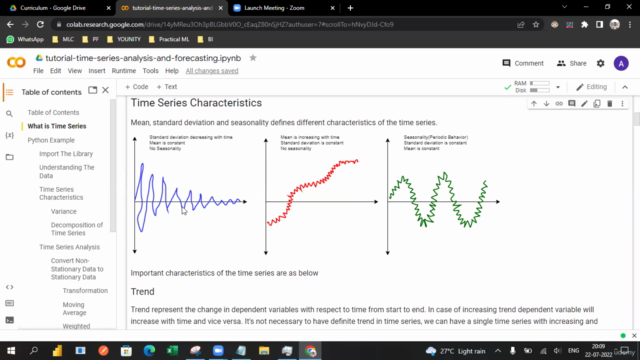
Task: Go to What is Time Series section
Action: tap(57, 126)
